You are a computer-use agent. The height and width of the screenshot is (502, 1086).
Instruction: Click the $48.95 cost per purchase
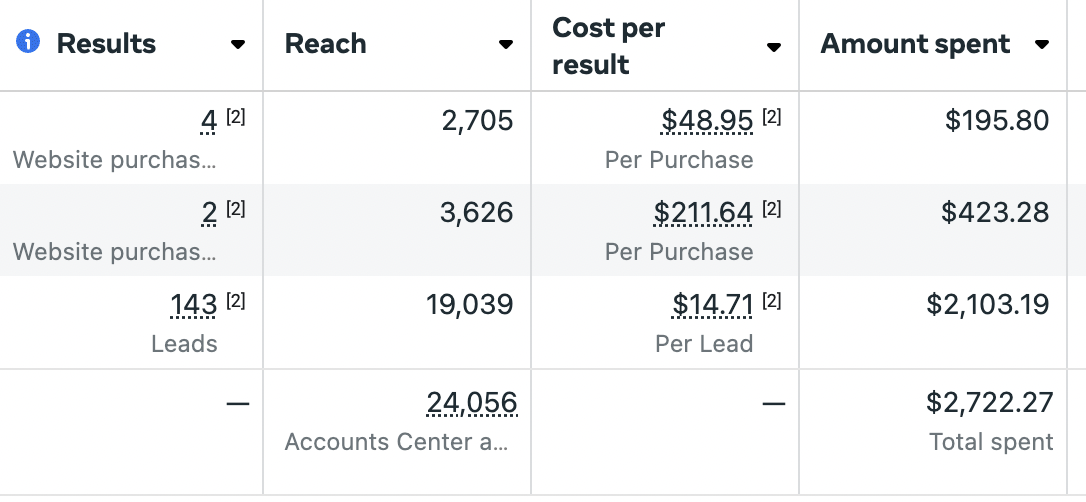click(706, 120)
